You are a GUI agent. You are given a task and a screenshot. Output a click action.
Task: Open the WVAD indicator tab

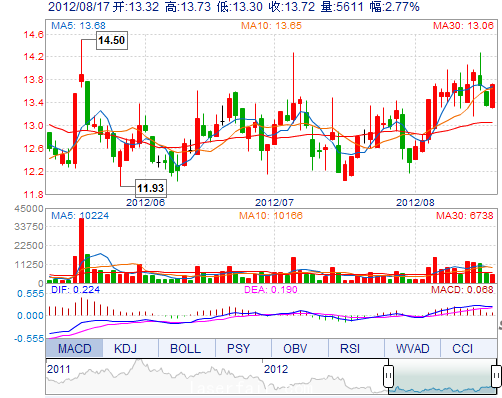click(x=412, y=348)
